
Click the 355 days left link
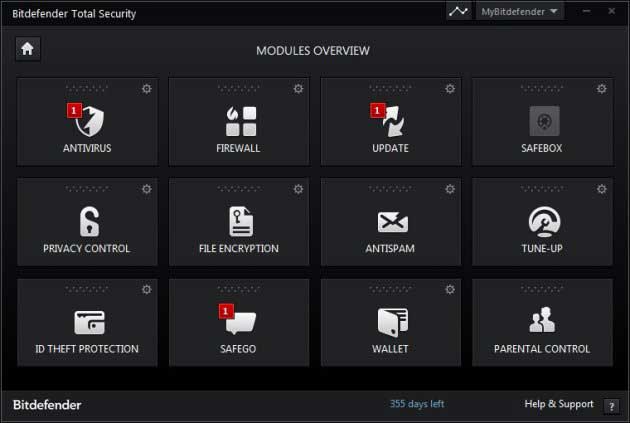pyautogui.click(x=417, y=404)
